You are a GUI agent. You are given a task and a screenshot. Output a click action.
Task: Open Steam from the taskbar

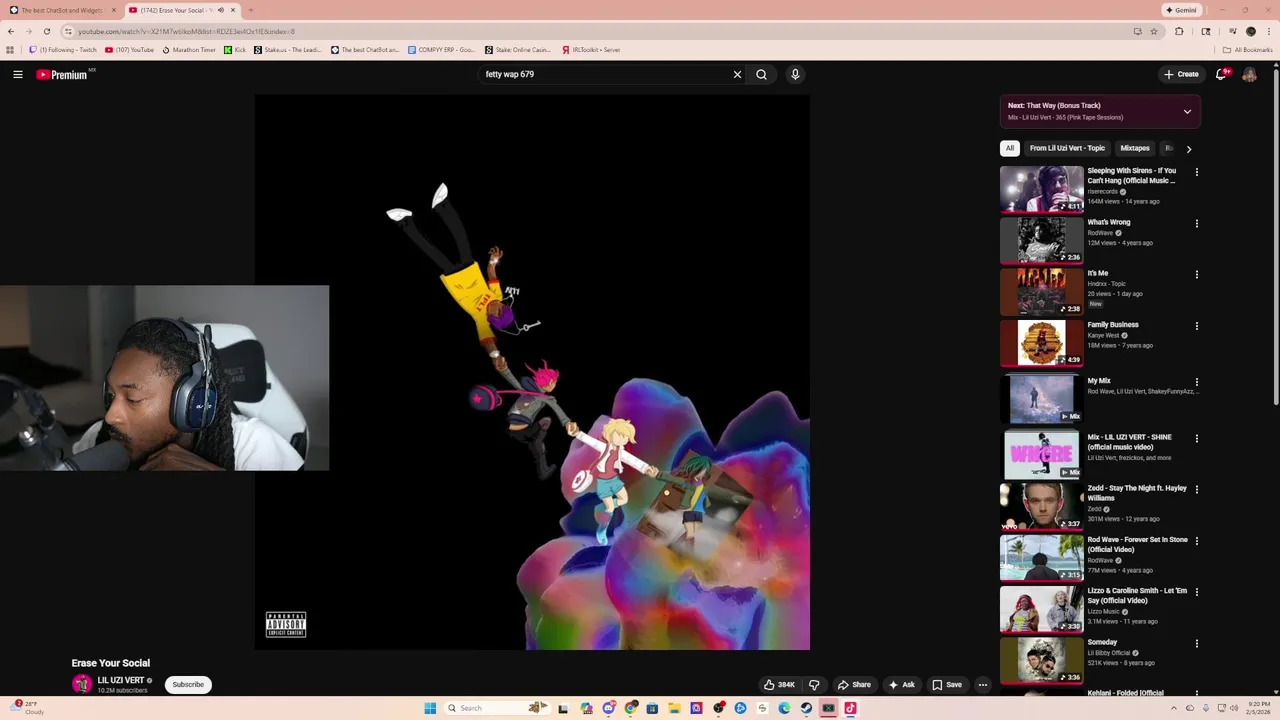coord(806,708)
